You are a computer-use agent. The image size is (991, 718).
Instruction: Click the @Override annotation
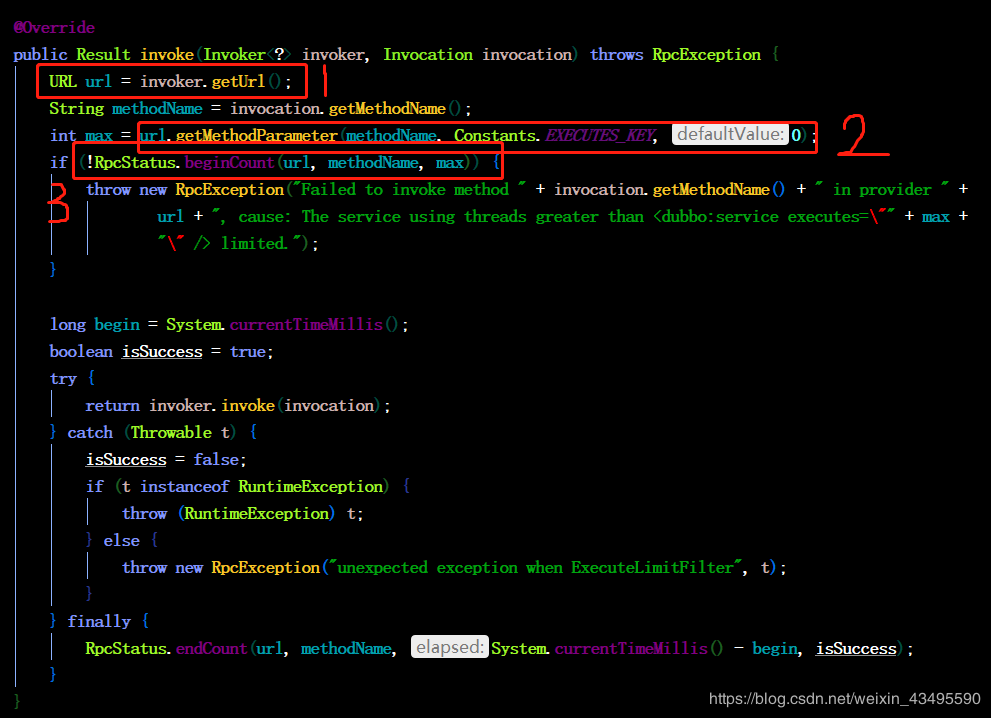54,28
